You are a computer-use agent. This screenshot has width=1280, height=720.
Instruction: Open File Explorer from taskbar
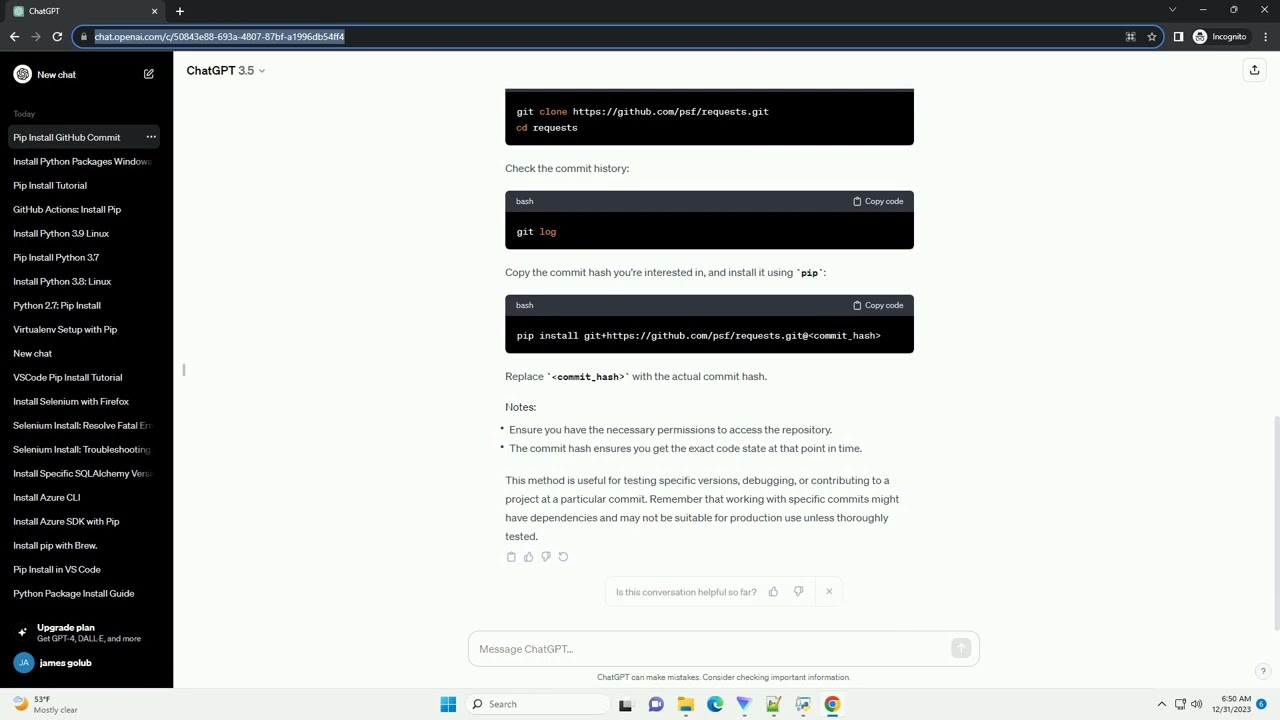coord(685,704)
